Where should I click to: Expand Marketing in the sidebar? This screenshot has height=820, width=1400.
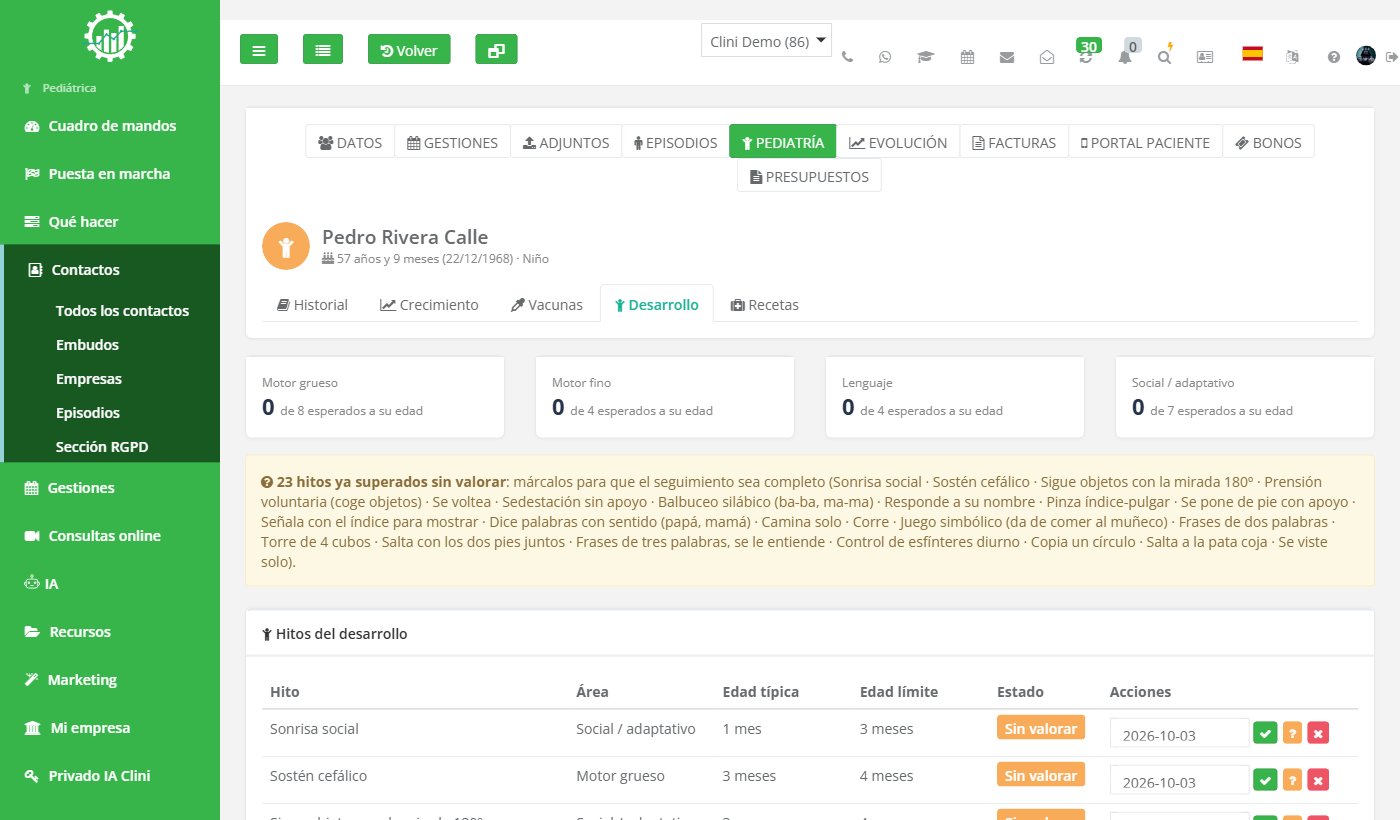[110, 679]
